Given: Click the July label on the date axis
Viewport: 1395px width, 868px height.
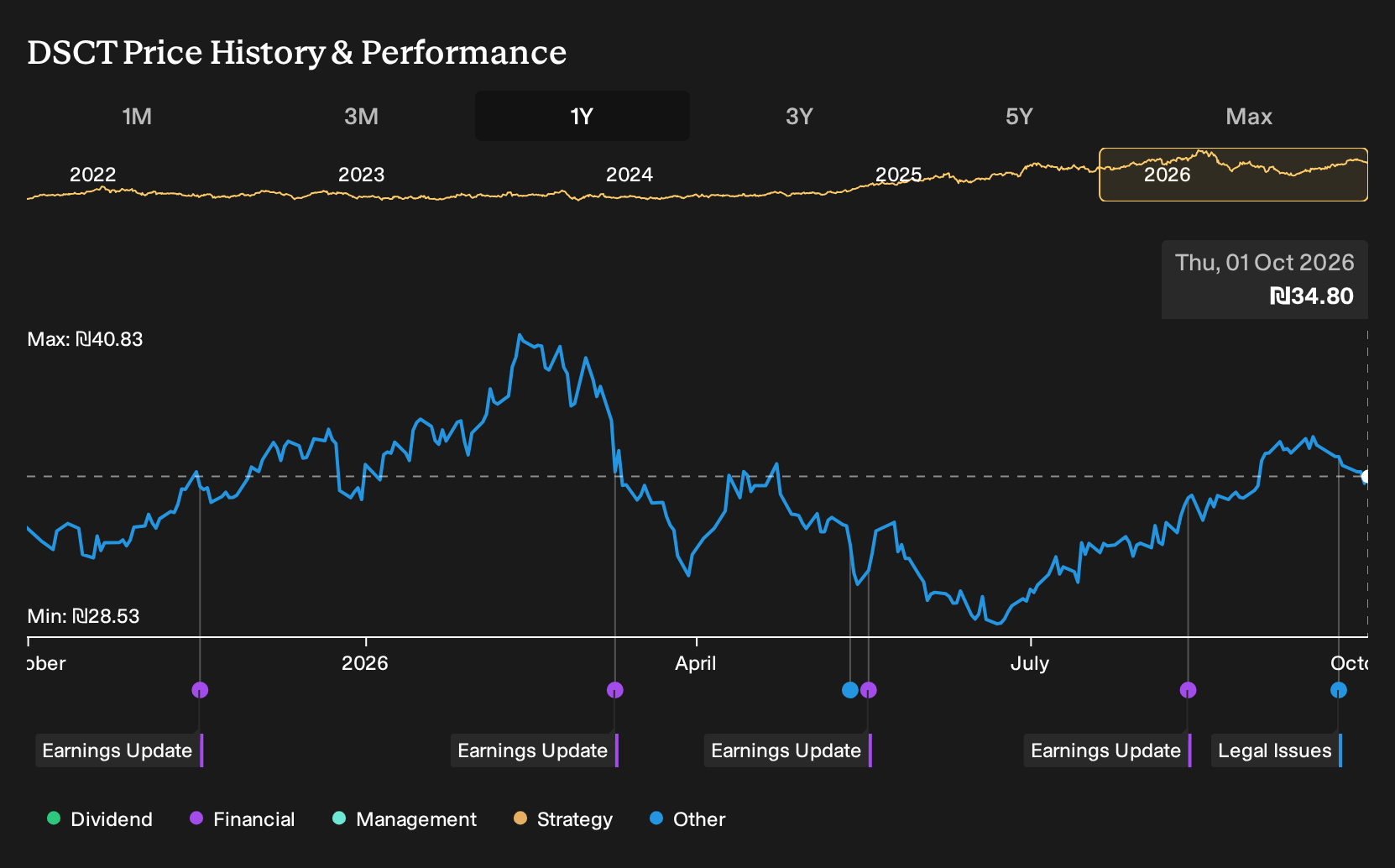Looking at the screenshot, I should (x=1030, y=663).
